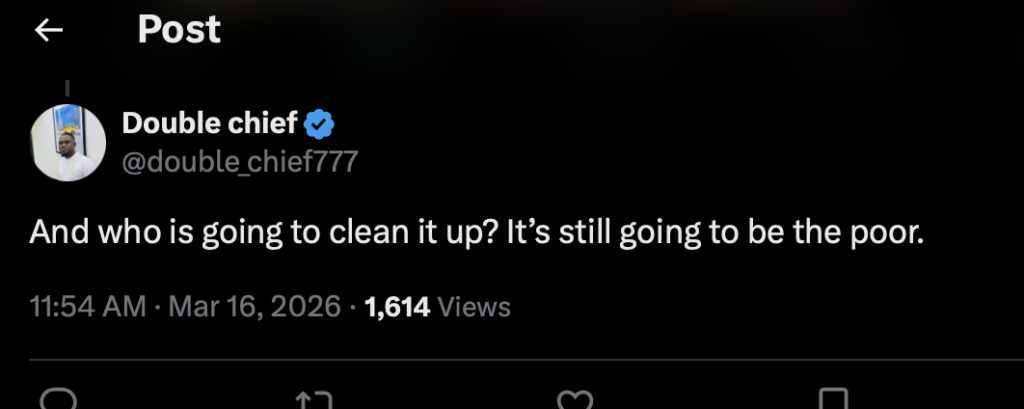Click the "Post" header title
Screen dimensions: 1024x409
pos(179,30)
